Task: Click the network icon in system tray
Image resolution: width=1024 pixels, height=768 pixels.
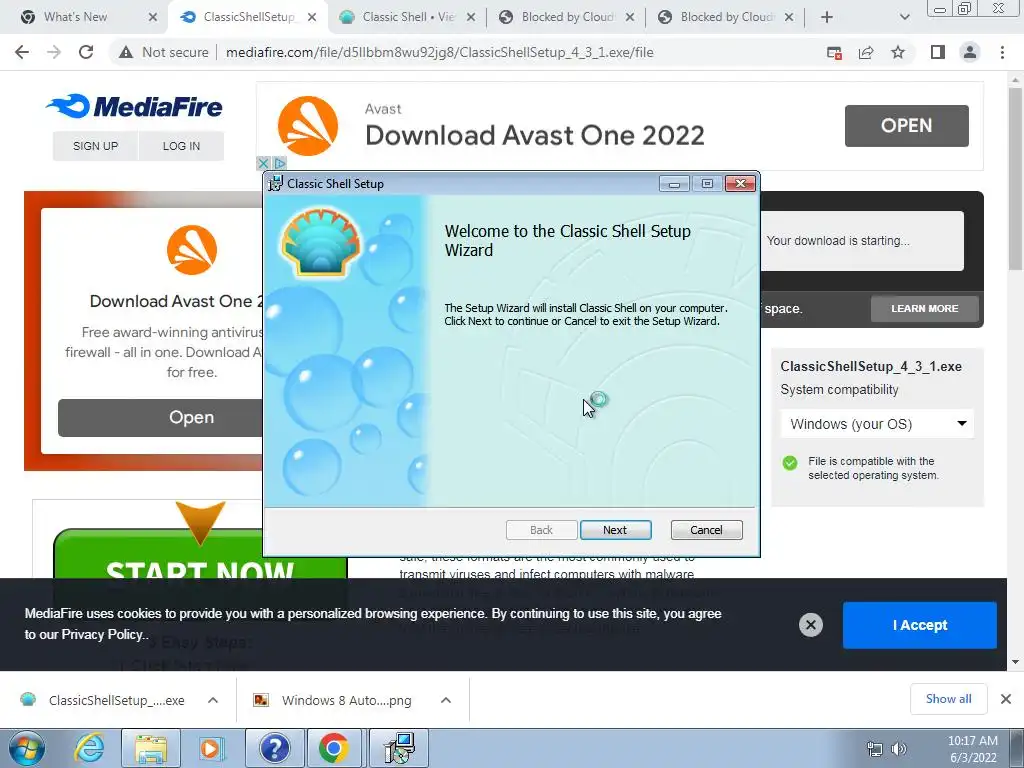Action: (874, 749)
